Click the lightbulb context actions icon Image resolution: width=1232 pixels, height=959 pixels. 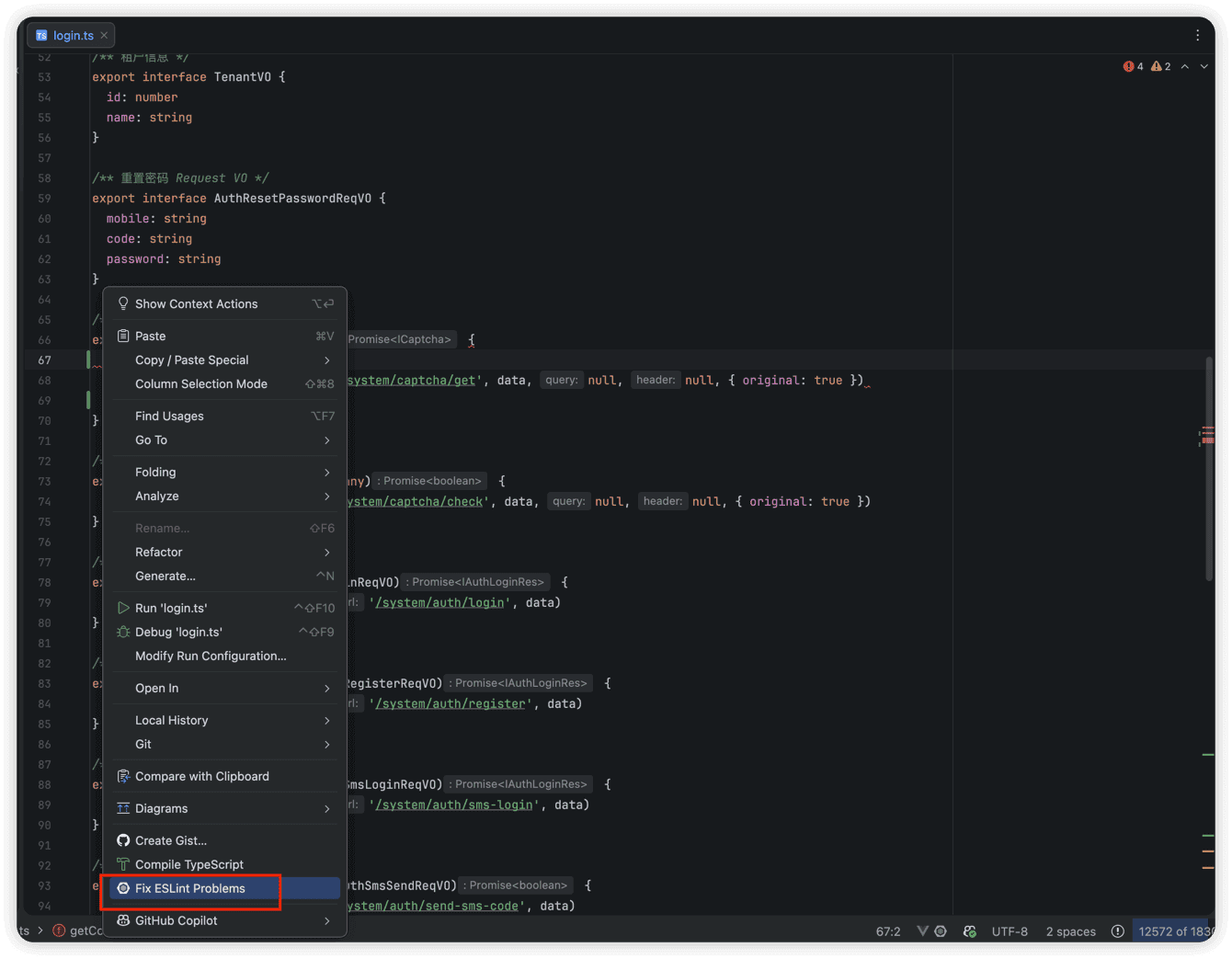point(123,303)
